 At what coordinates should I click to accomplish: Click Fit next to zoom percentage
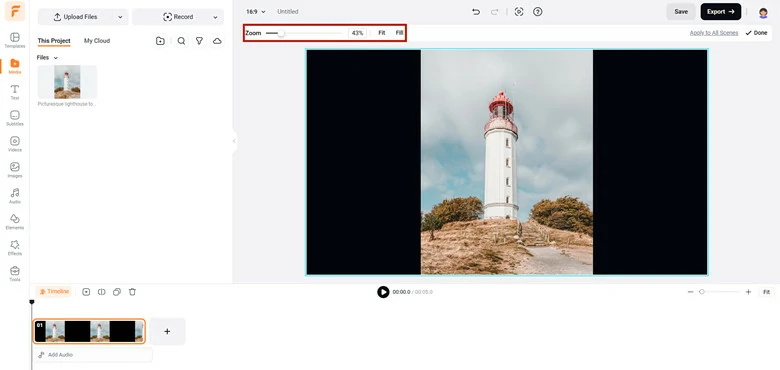382,33
